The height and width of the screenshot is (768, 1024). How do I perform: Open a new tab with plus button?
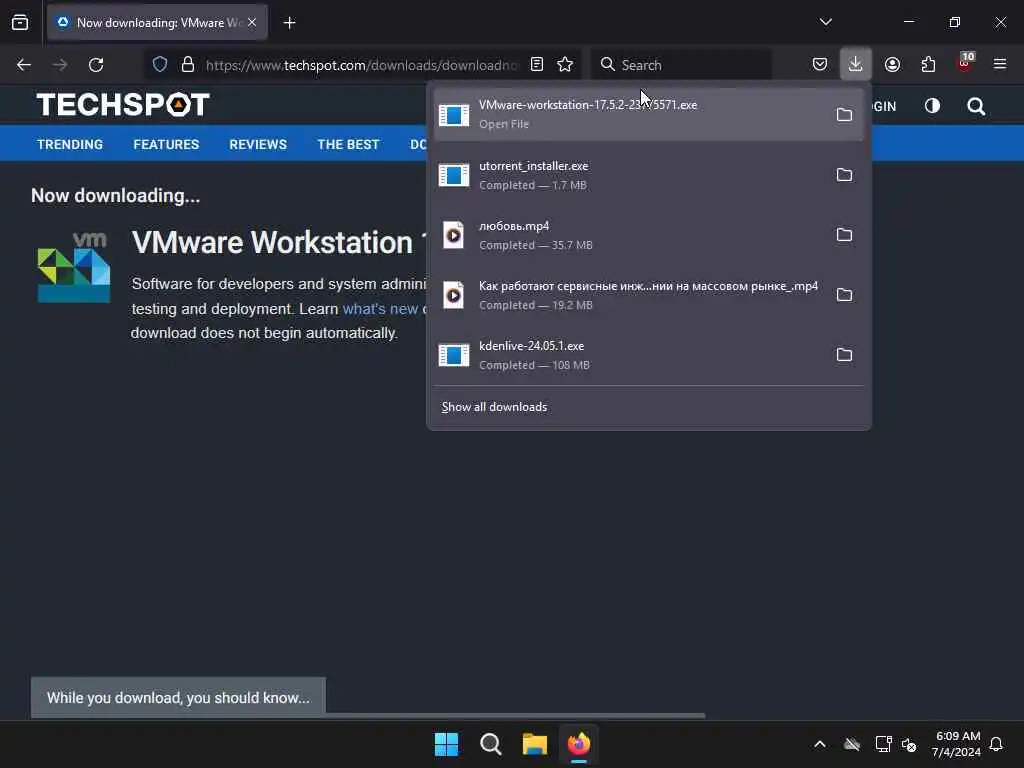289,23
